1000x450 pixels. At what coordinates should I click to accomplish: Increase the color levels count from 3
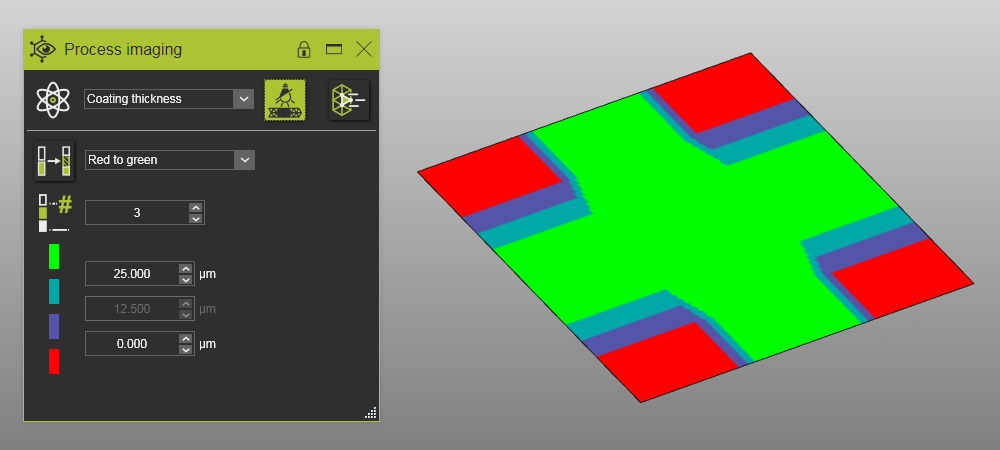[x=196, y=207]
